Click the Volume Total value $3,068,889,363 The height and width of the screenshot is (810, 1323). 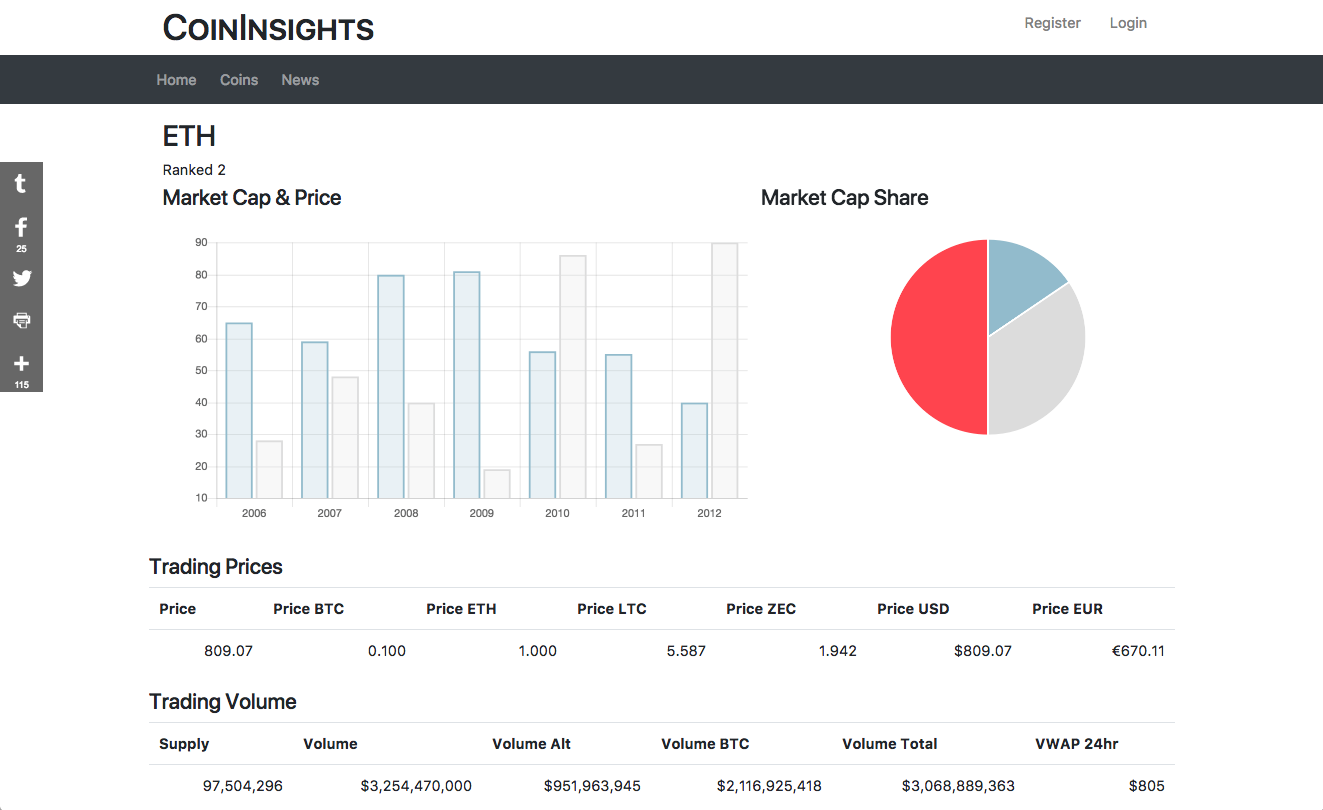click(x=958, y=786)
